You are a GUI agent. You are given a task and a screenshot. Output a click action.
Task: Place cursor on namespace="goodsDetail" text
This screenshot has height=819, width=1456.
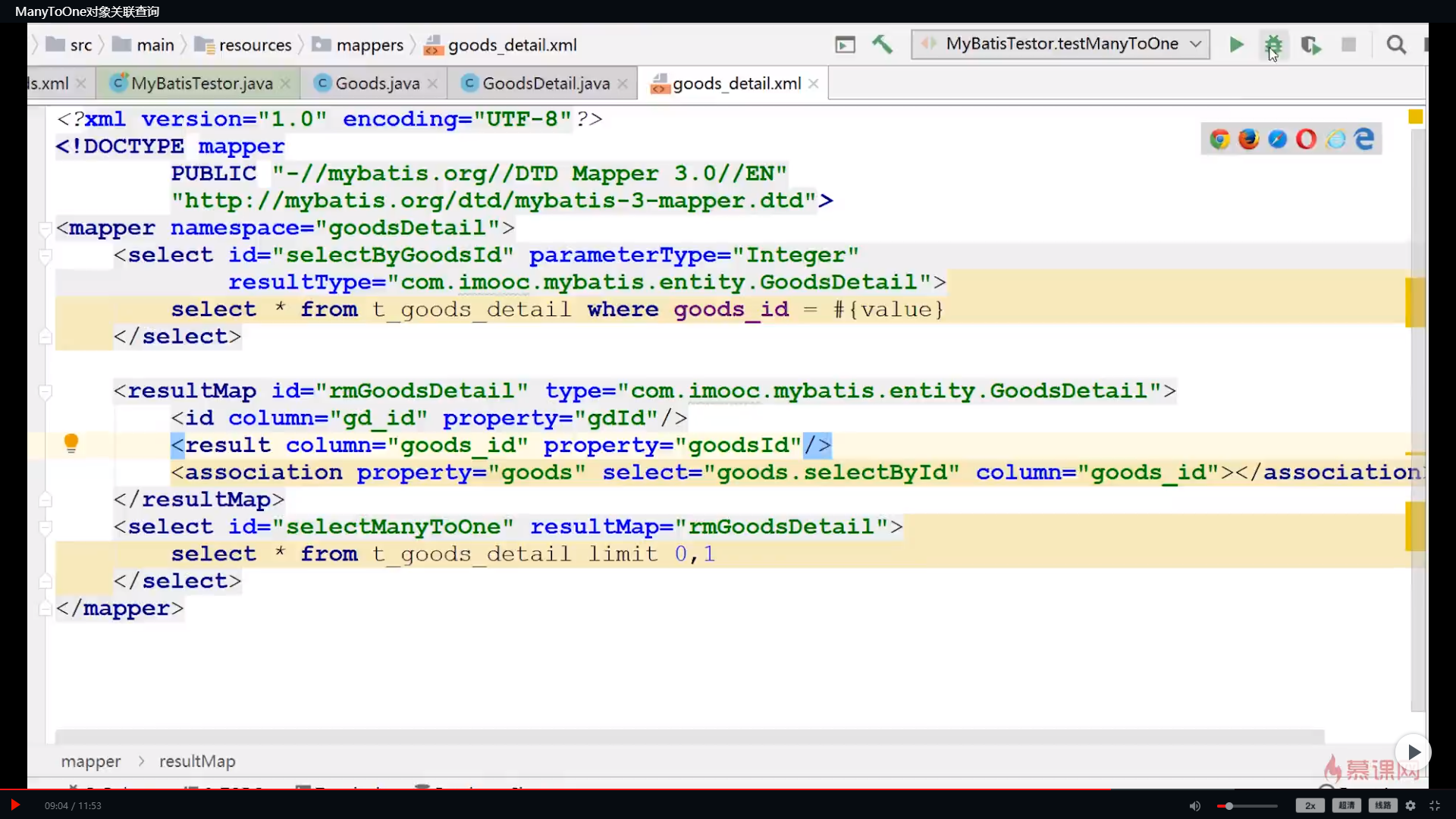tap(335, 227)
